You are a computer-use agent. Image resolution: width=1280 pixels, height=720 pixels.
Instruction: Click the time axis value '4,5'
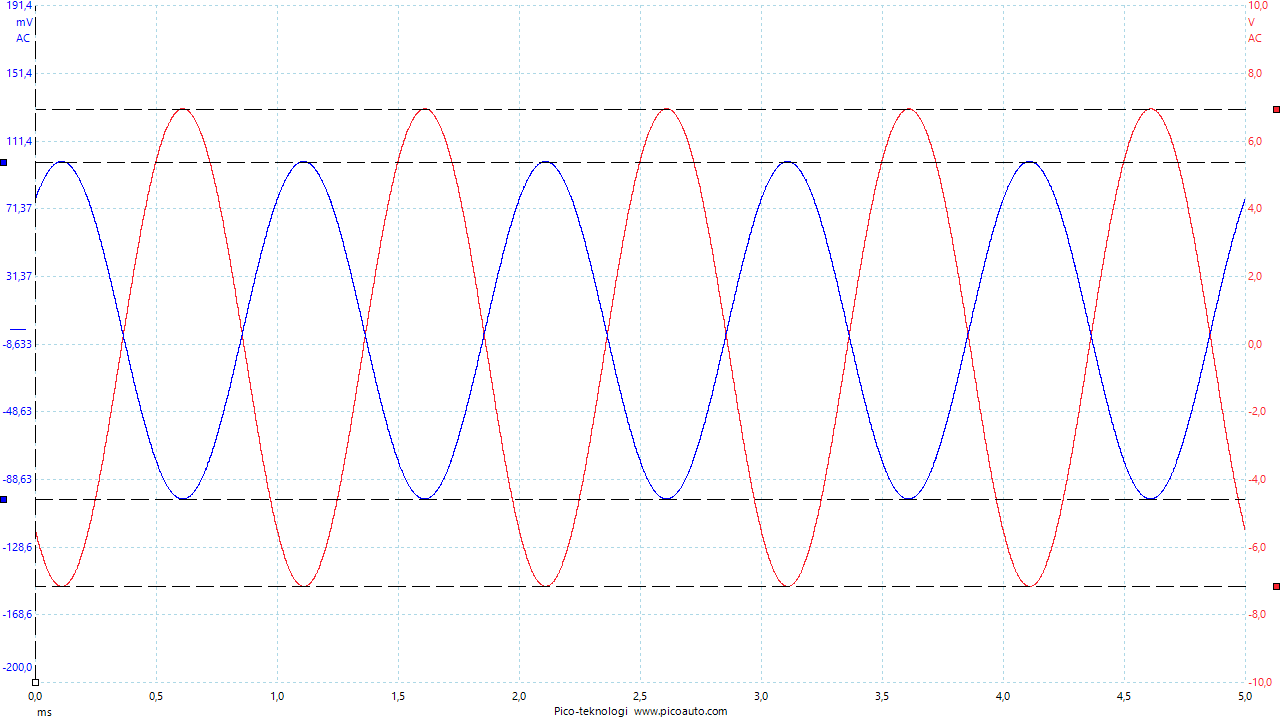pyautogui.click(x=1124, y=695)
